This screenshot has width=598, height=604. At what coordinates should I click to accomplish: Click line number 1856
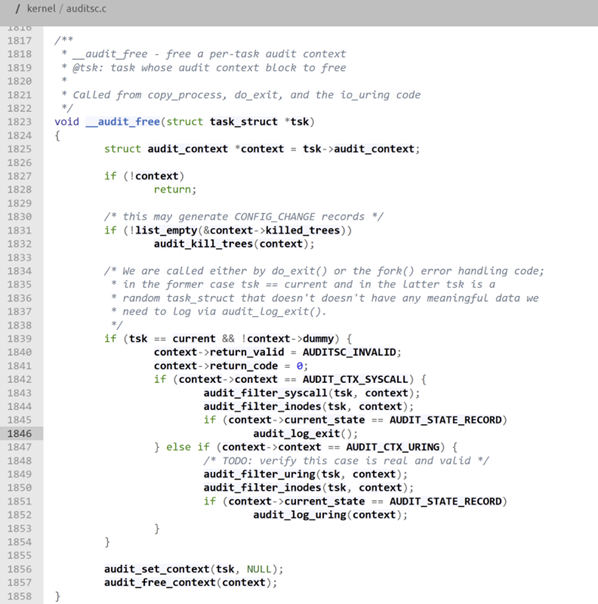pyautogui.click(x=19, y=569)
